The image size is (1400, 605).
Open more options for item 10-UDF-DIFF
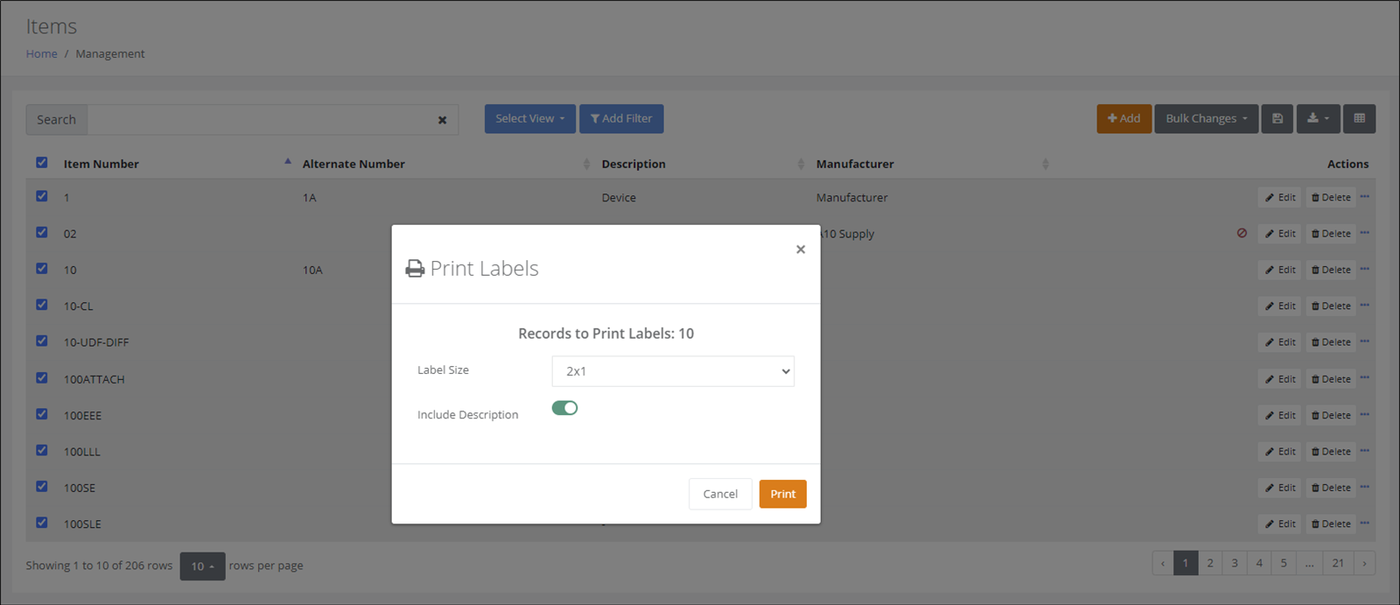point(1365,341)
